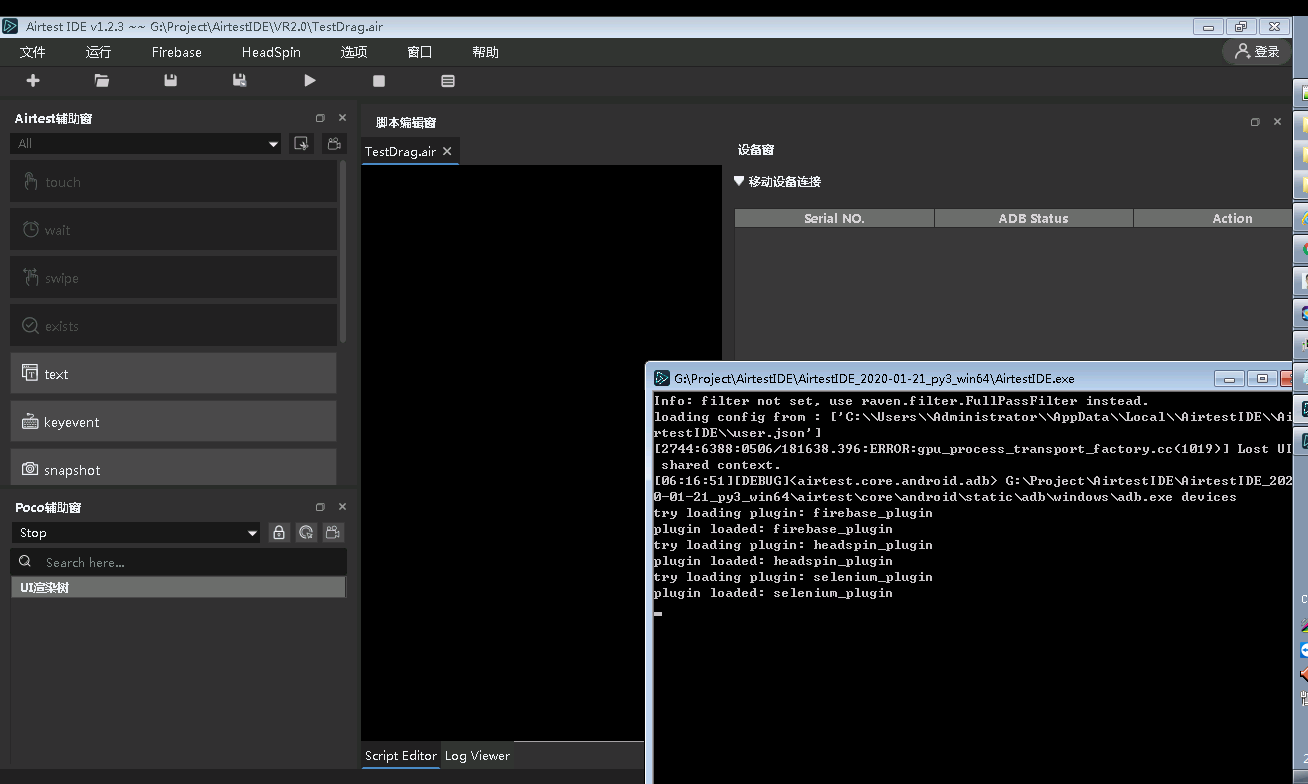
Task: Float the 脚本编辑窗 panel
Action: (x=1255, y=122)
